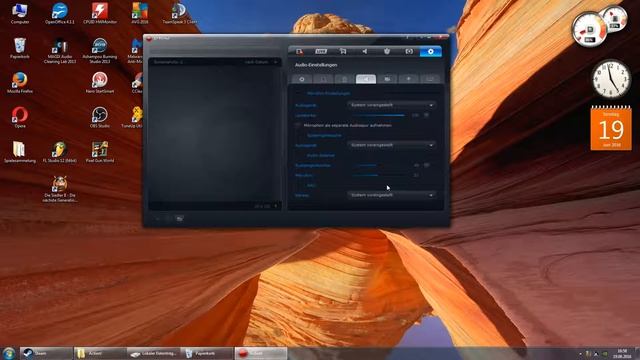Screen dimensions: 640x360
Task: Launch OpenOffice 4.1.1 shortcut
Action: [x=60, y=13]
